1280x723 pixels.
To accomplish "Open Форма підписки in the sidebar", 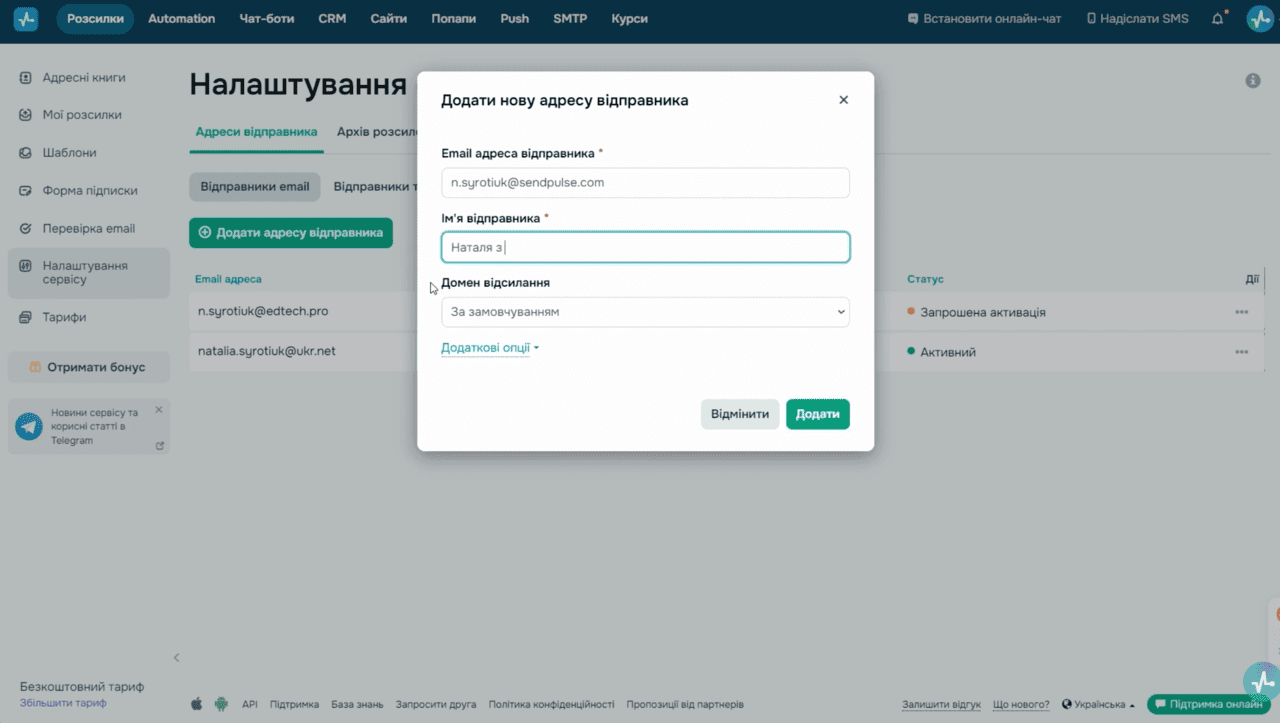I will [90, 191].
